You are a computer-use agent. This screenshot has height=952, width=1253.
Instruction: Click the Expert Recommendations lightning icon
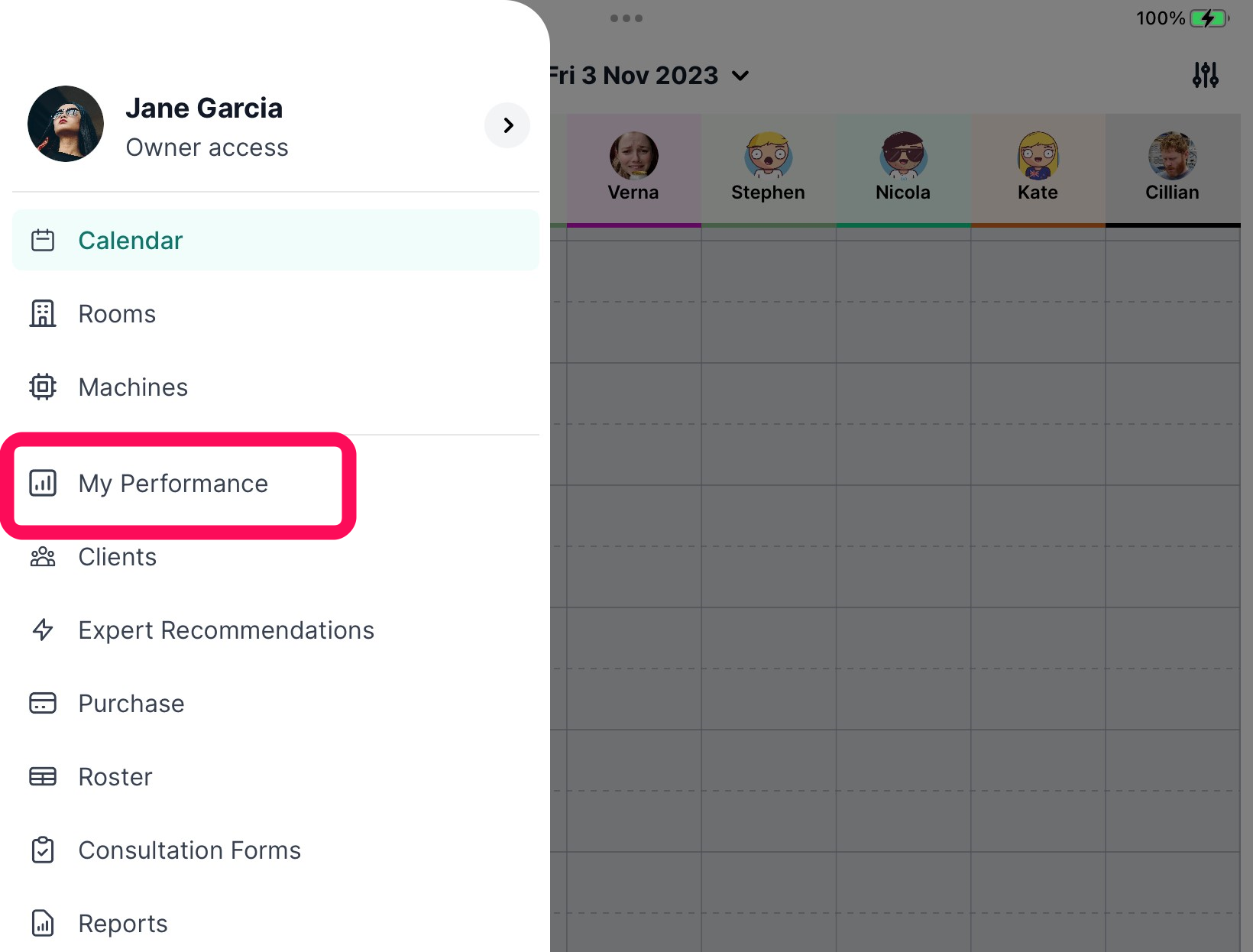coord(43,630)
